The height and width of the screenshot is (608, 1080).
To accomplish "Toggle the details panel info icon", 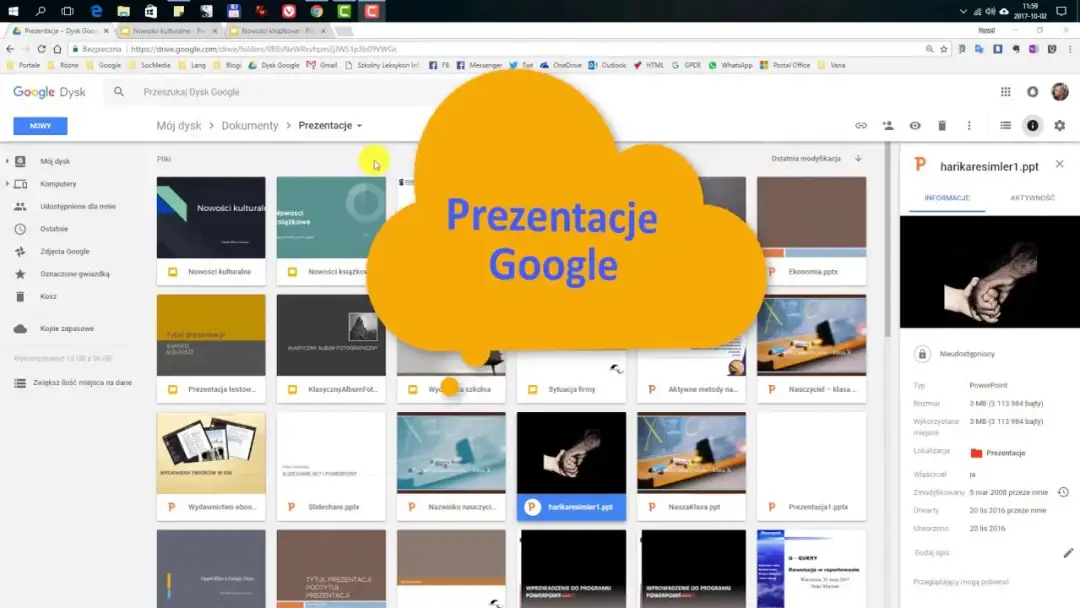I will click(x=1032, y=125).
